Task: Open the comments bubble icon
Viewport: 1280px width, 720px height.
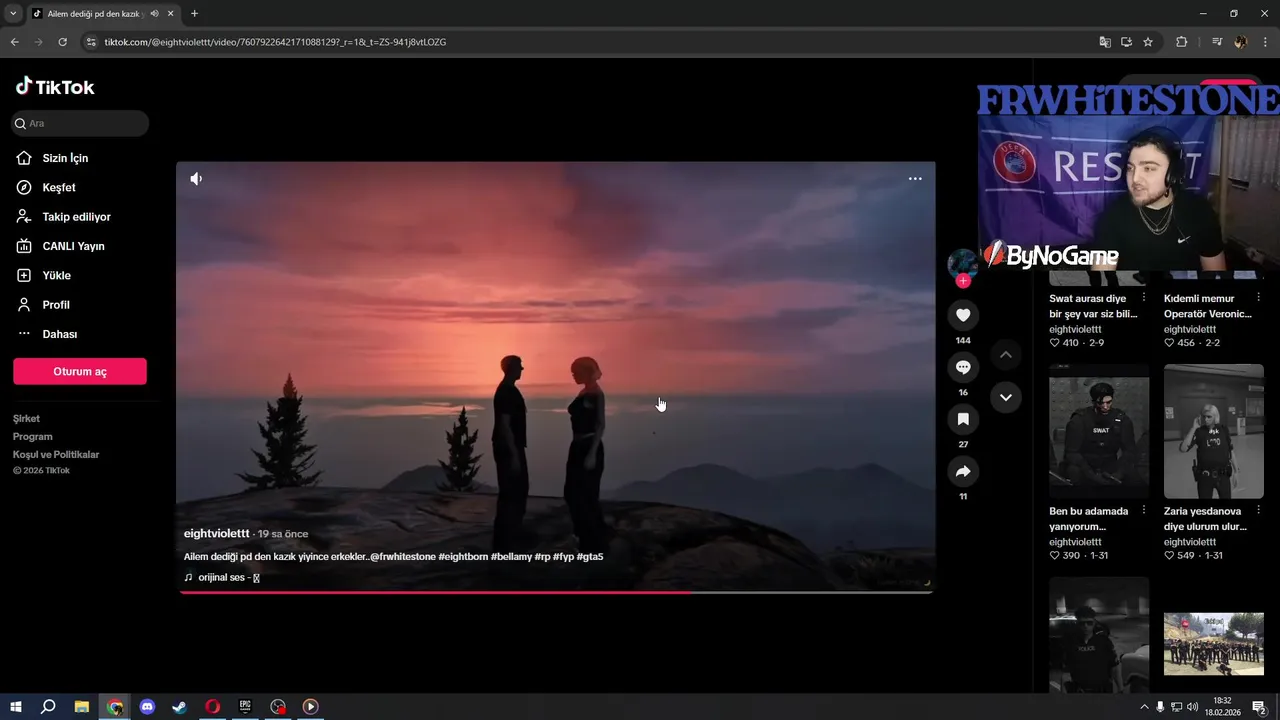Action: [x=963, y=367]
